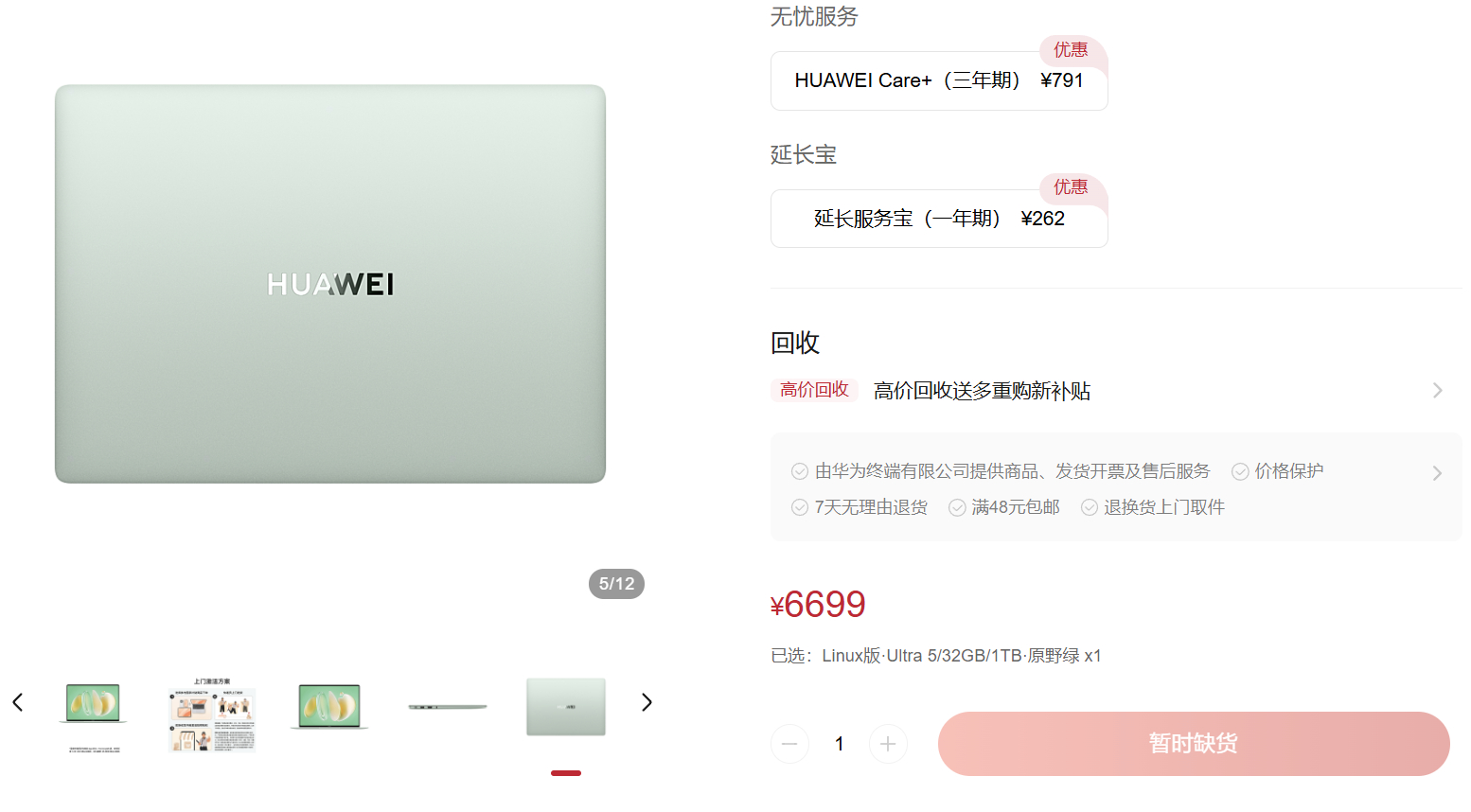Select HUAWEI Care+ three-year option
The height and width of the screenshot is (812, 1471).
pyautogui.click(x=939, y=80)
